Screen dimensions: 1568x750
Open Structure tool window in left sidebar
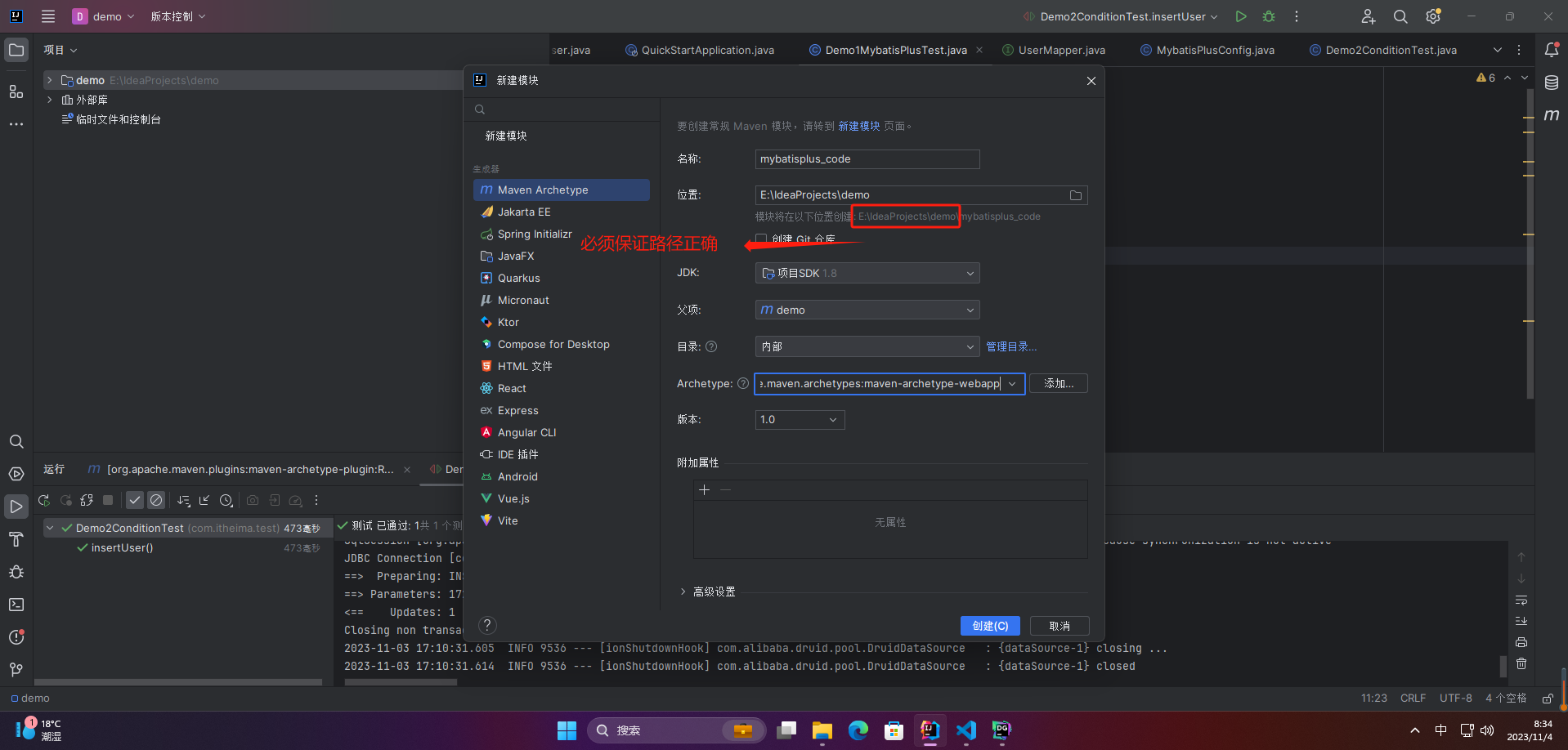tap(16, 92)
